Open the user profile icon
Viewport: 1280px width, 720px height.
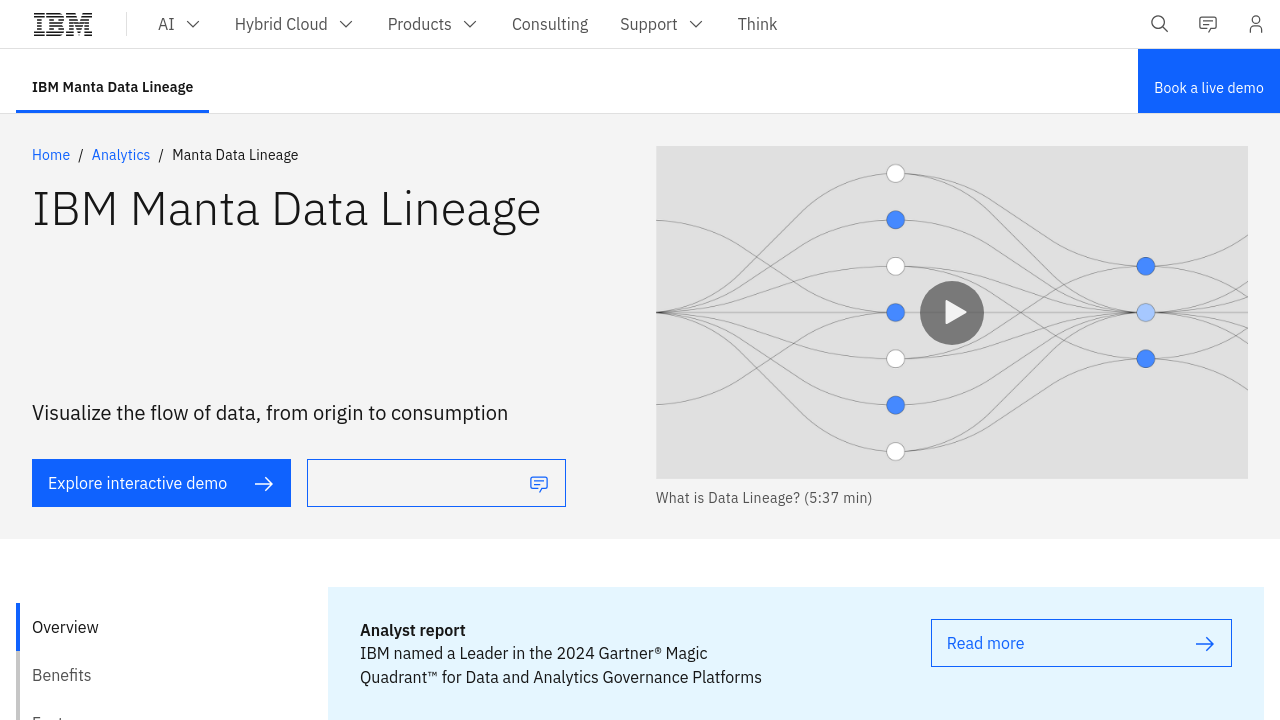tap(1256, 24)
